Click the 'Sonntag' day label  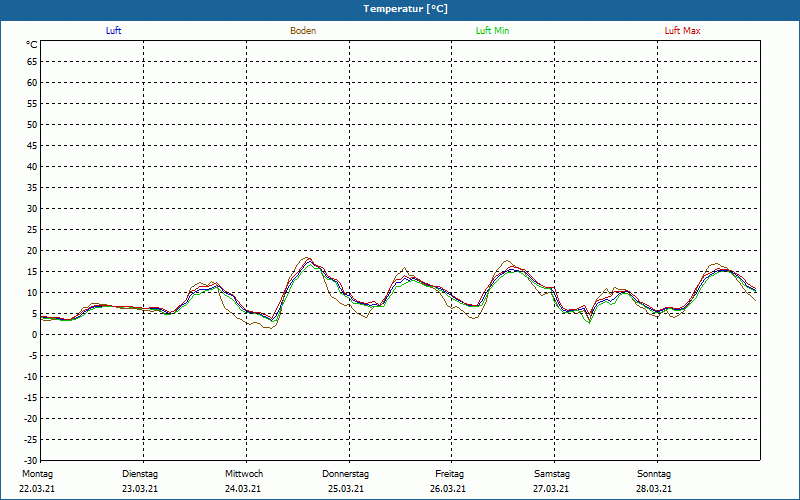click(654, 474)
